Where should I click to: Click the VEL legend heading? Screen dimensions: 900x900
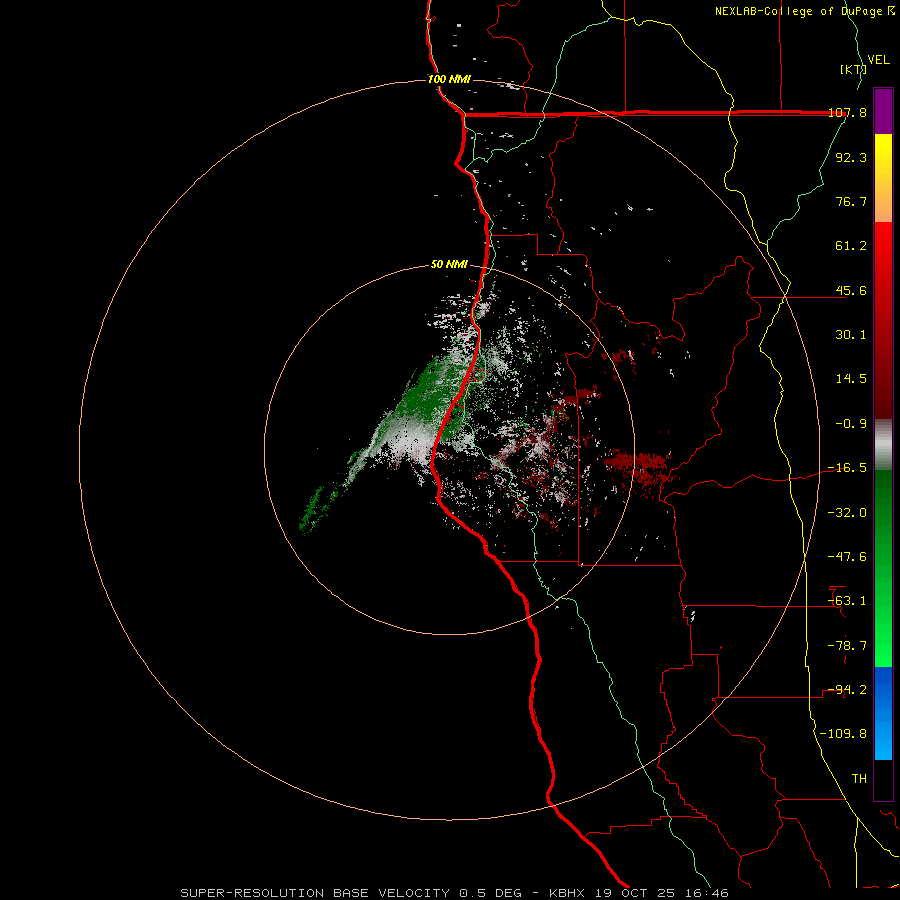coord(878,60)
